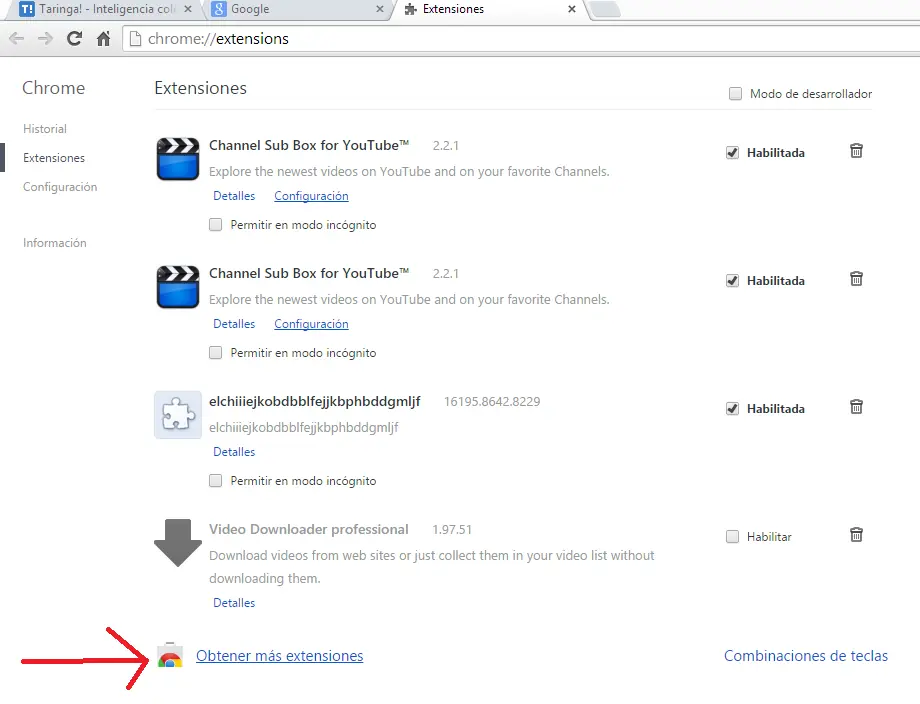This screenshot has width=920, height=704.
Task: Go back with the browser back arrow
Action: [x=16, y=39]
